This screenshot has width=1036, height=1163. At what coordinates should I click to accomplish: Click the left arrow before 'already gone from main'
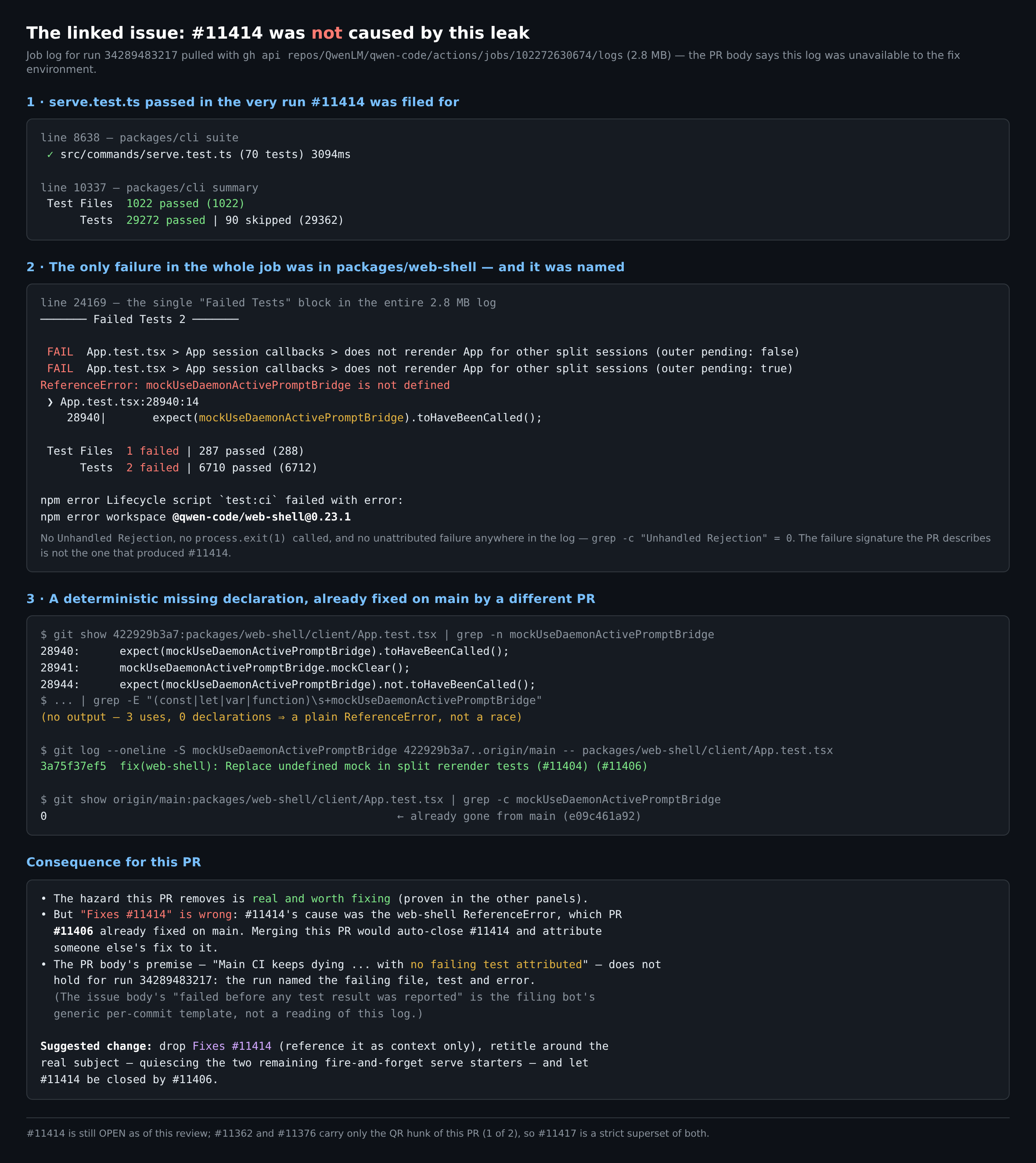(x=400, y=816)
